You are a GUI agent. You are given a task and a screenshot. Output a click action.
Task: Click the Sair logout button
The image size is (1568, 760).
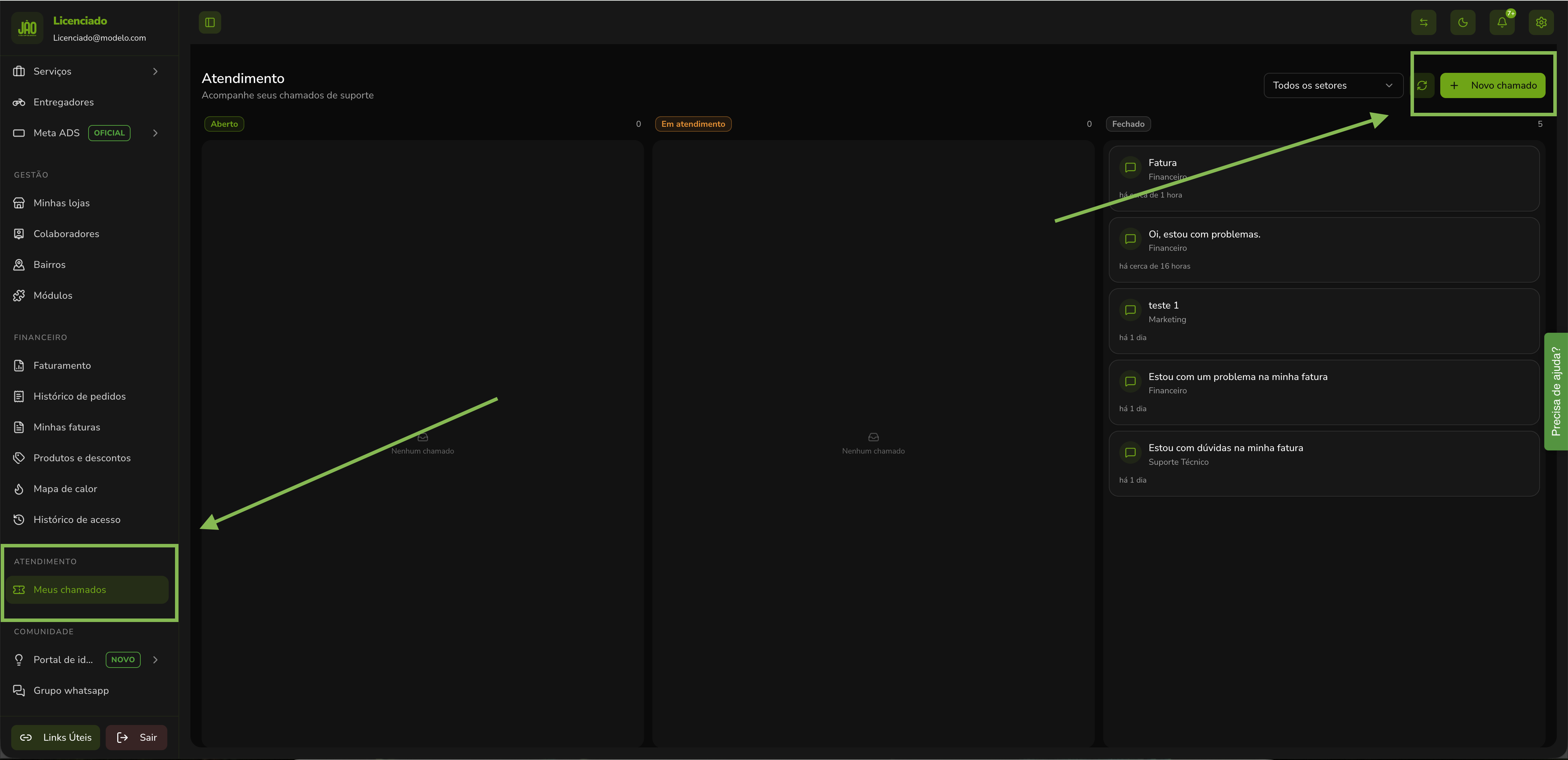[x=136, y=738]
